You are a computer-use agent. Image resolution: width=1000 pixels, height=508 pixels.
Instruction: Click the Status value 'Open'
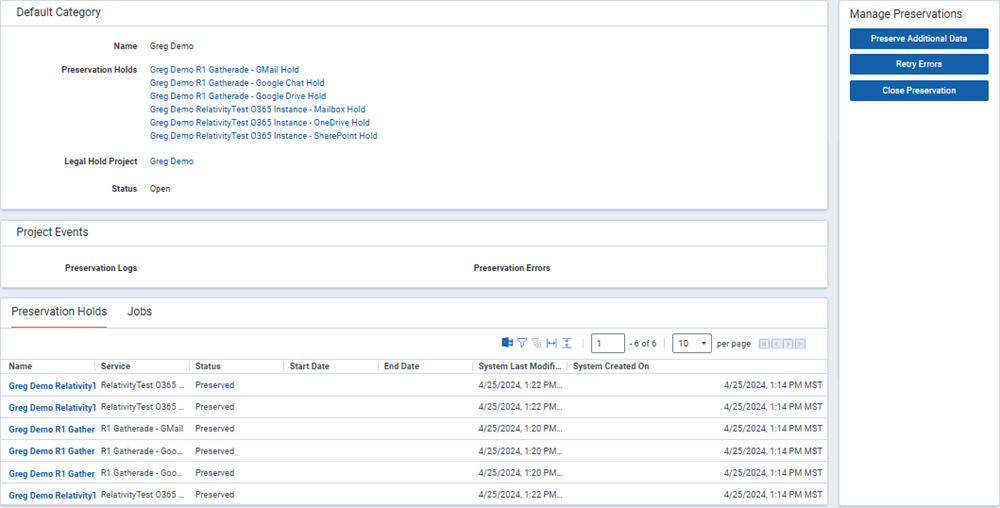coord(160,189)
